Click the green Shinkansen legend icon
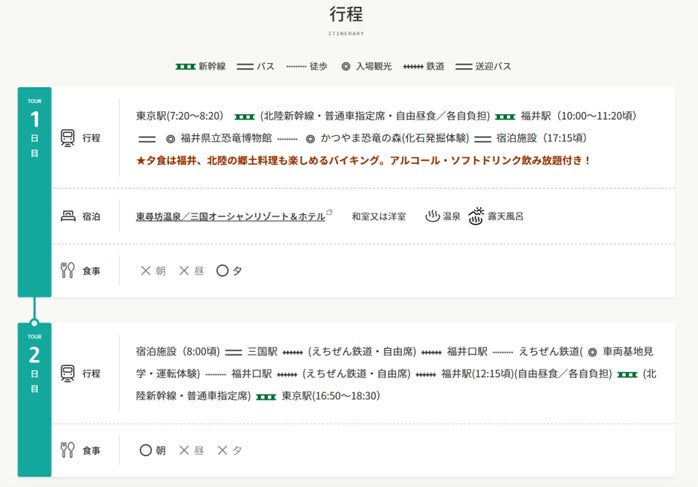The height and width of the screenshot is (487, 698). tap(185, 66)
